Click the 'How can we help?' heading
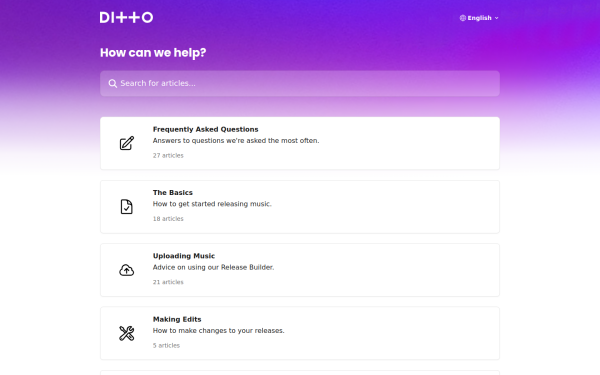 [153, 53]
